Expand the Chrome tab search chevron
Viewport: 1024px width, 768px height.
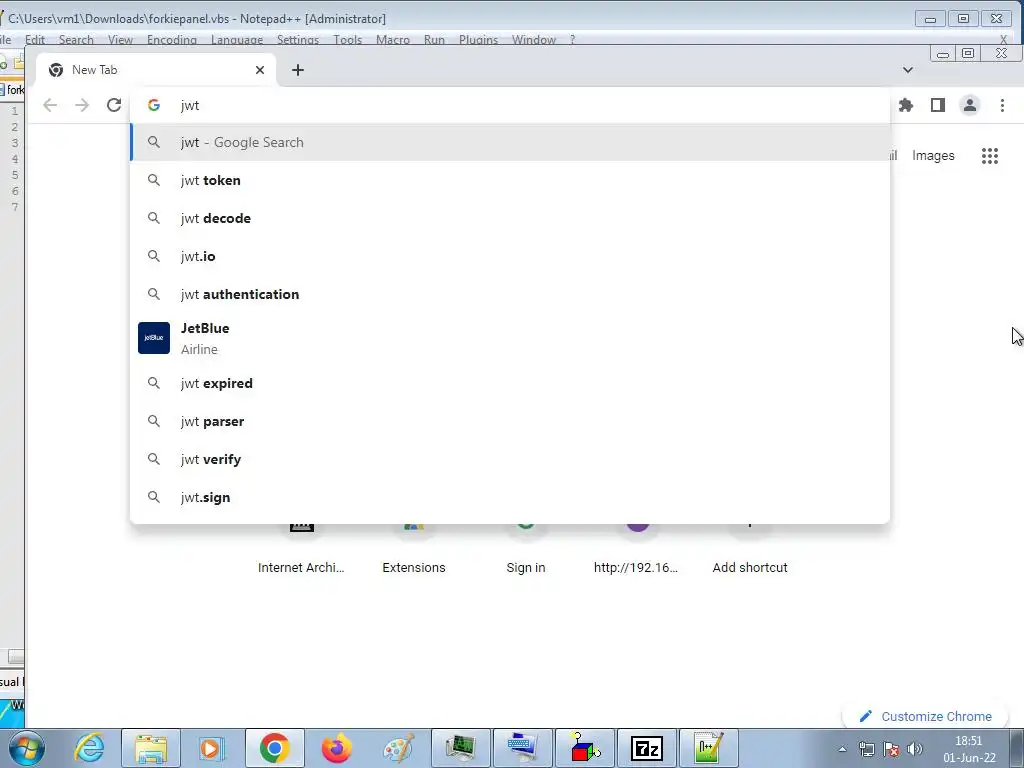tap(908, 70)
